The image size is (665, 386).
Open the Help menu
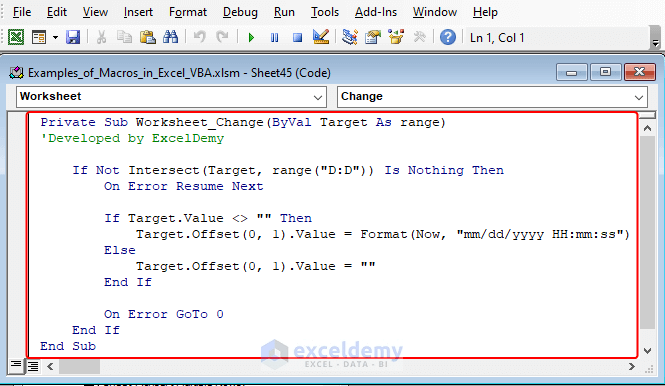tap(485, 12)
